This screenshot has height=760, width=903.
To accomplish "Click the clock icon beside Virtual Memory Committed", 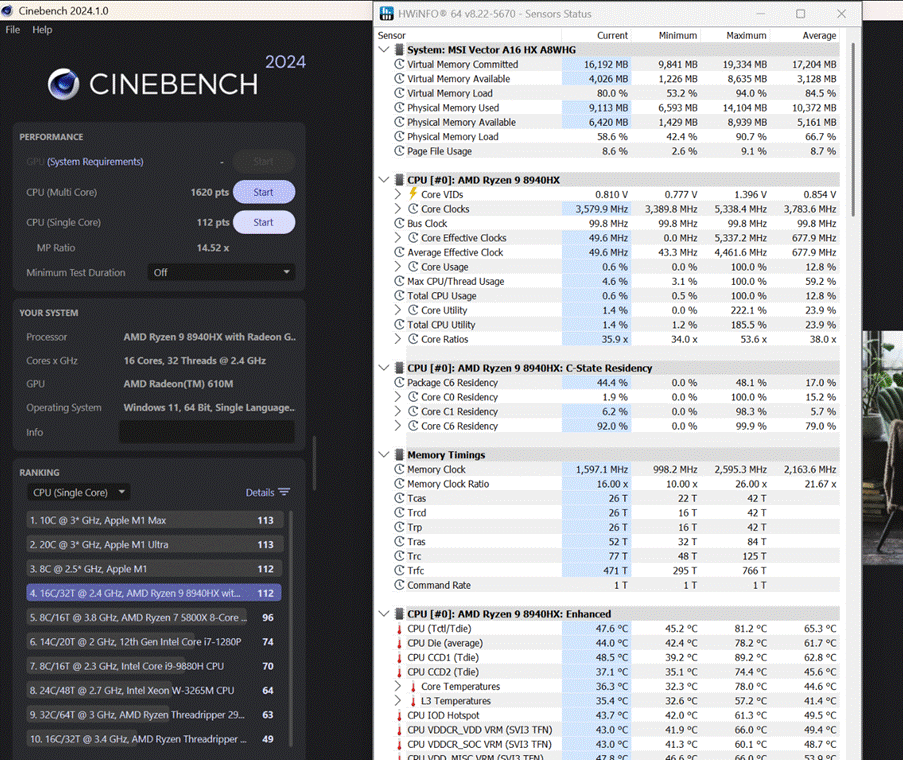I will tap(399, 64).
